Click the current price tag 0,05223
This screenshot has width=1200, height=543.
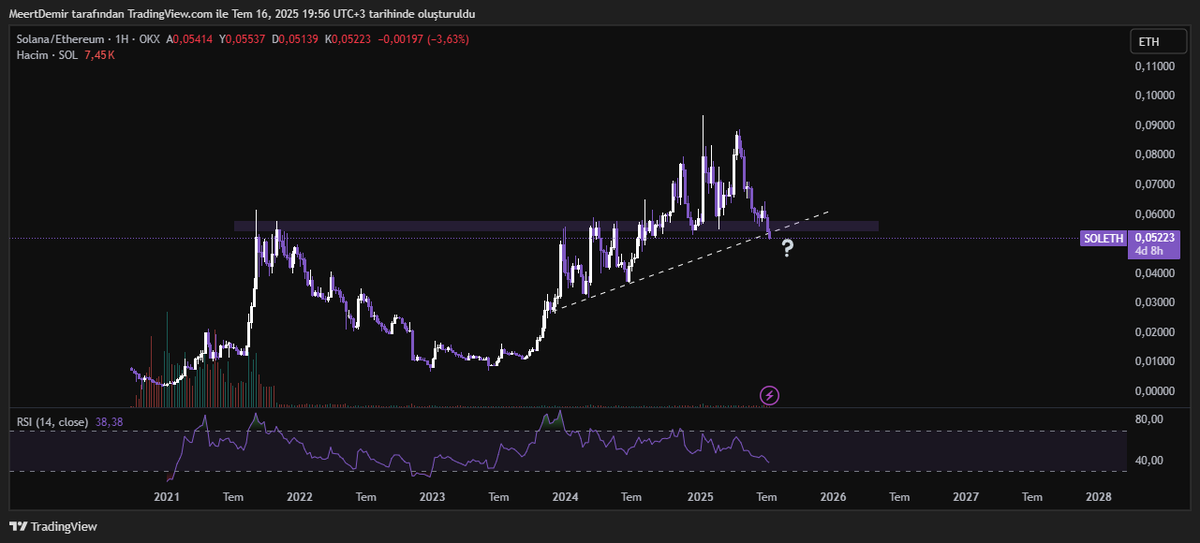pos(1154,238)
